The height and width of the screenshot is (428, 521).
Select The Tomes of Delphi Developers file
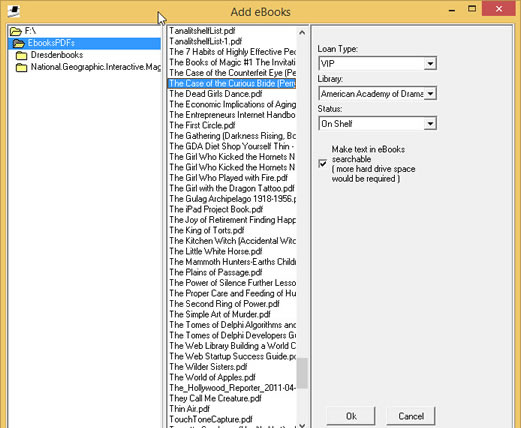pyautogui.click(x=231, y=335)
